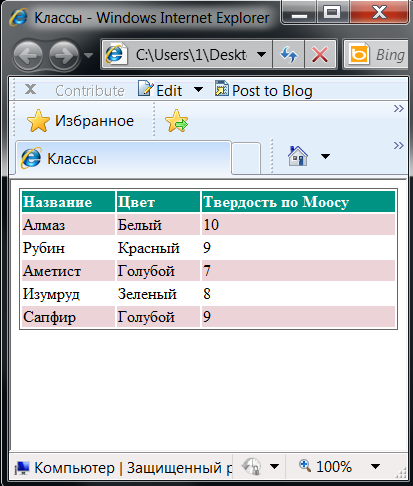Image resolution: width=413 pixels, height=486 pixels.
Task: Click the Bing search provider icon
Action: 359,55
